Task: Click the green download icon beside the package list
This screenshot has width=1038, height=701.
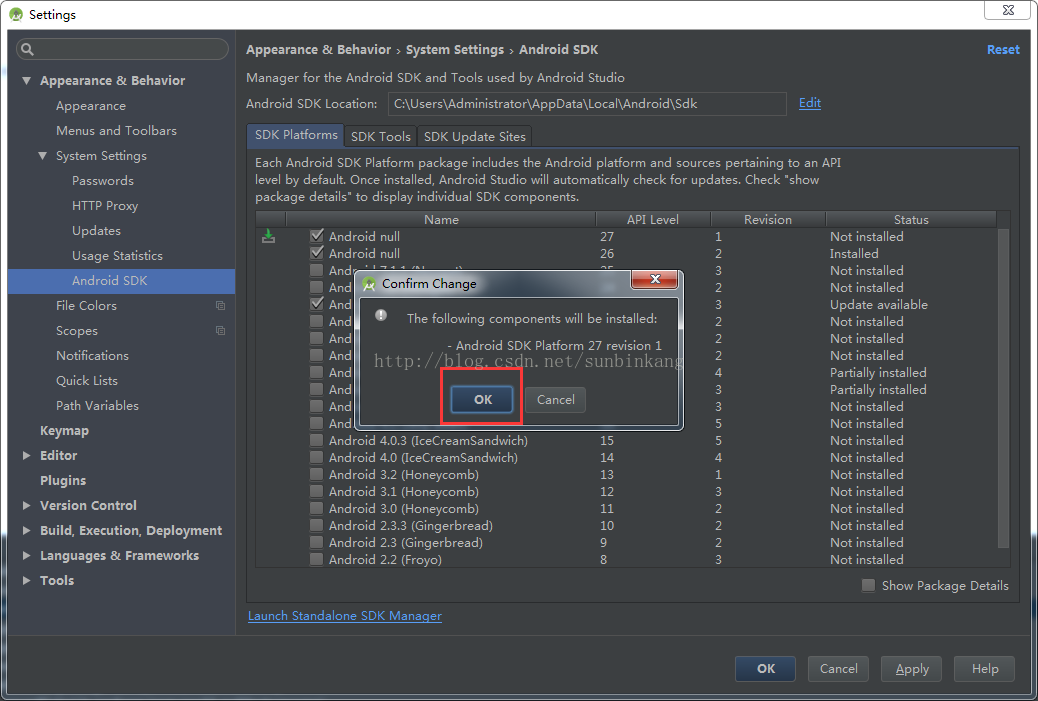Action: tap(267, 236)
